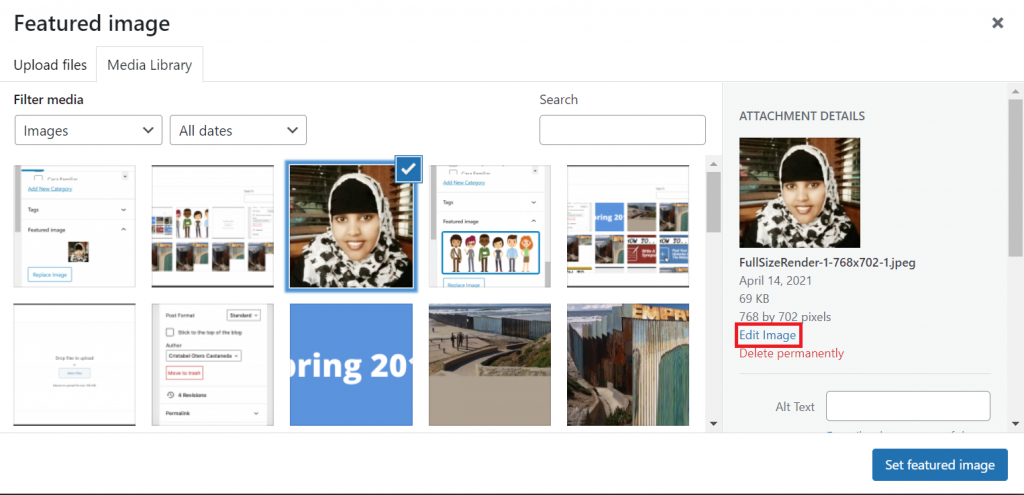The width and height of the screenshot is (1024, 495).
Task: Select the blue Spring banner thumbnail
Action: click(x=351, y=364)
